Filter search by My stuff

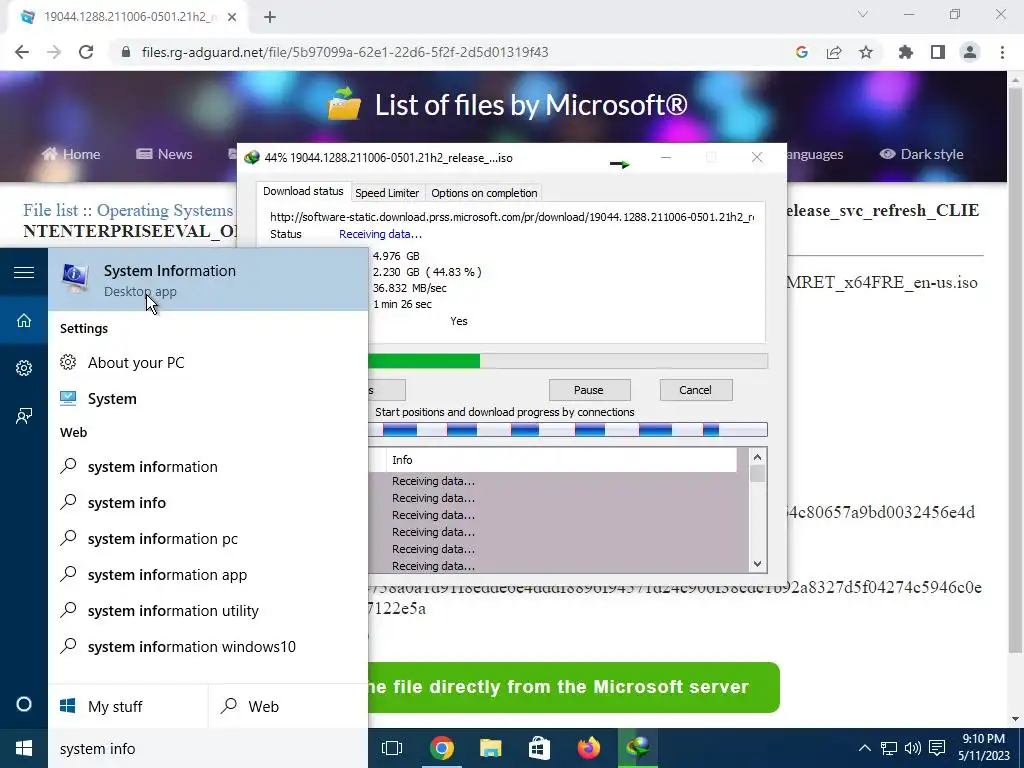128,706
